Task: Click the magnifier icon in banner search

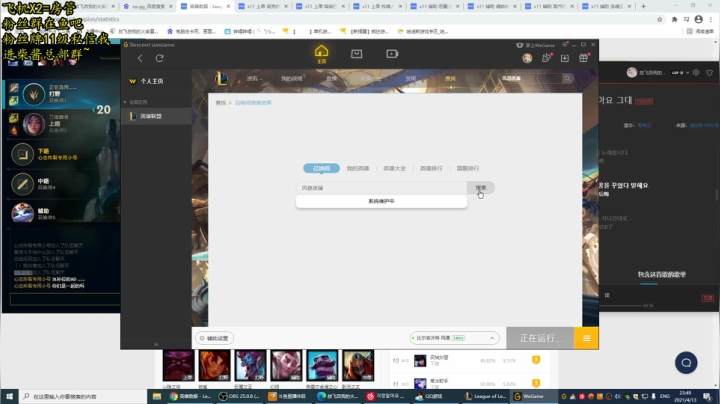Action: [x=568, y=79]
